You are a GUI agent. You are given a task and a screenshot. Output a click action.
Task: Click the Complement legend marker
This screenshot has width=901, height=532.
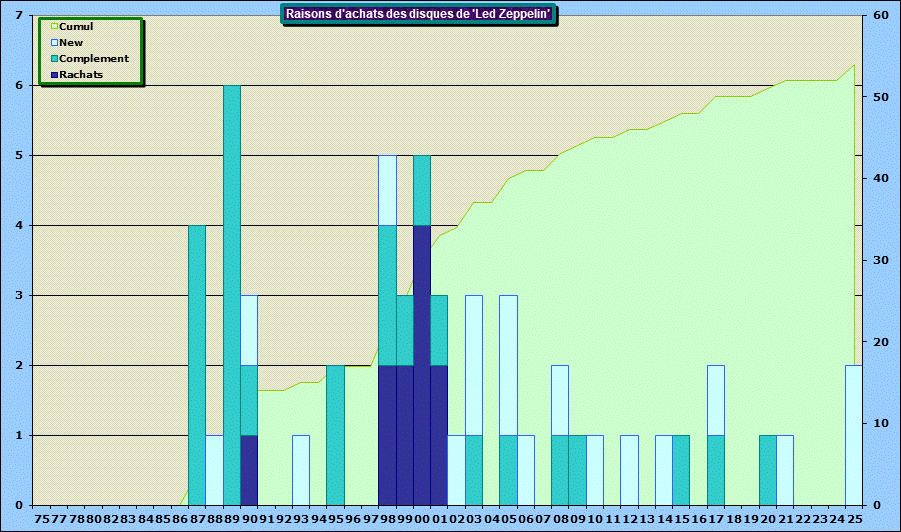click(55, 59)
